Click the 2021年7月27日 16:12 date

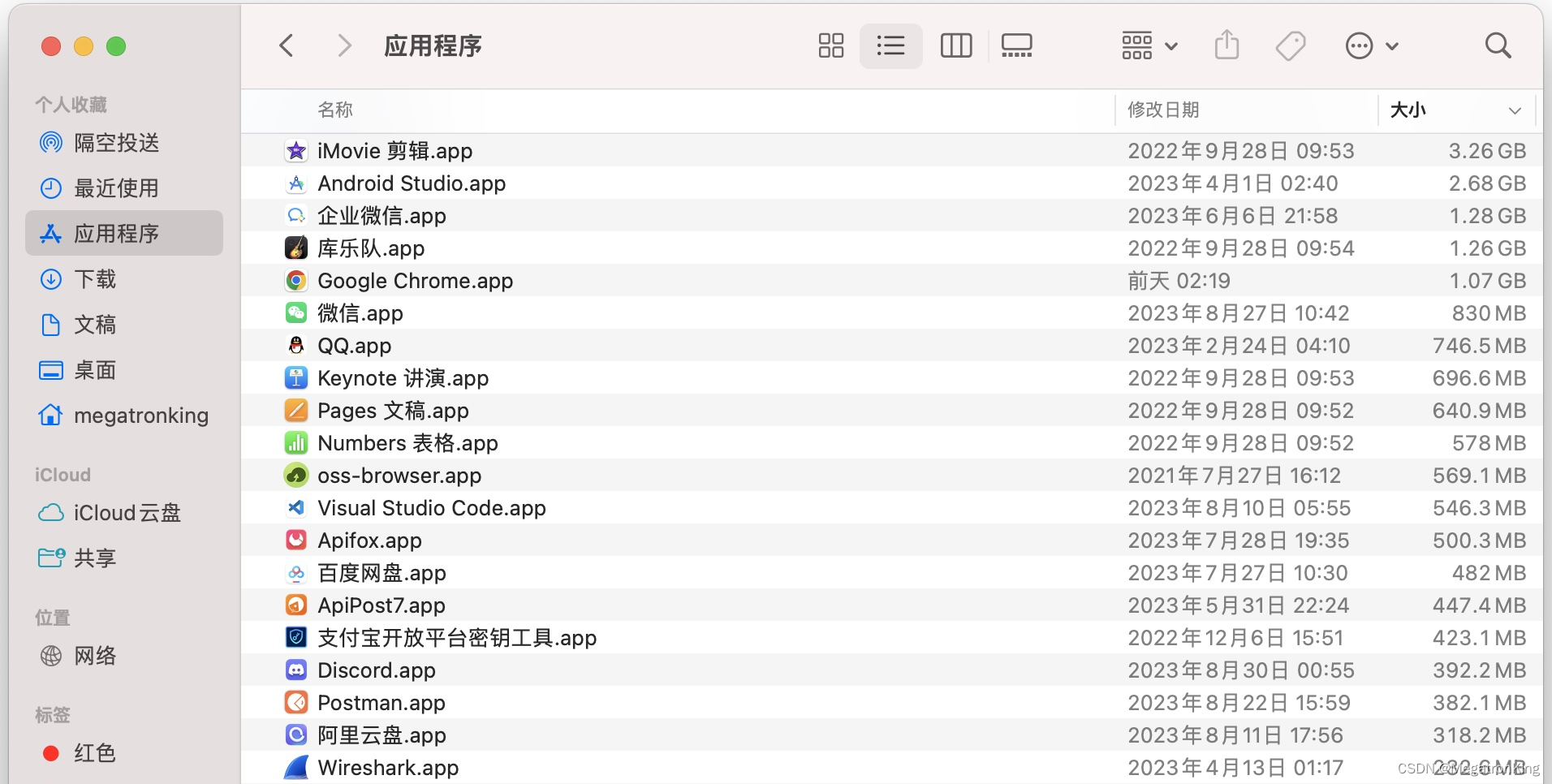coord(1234,476)
